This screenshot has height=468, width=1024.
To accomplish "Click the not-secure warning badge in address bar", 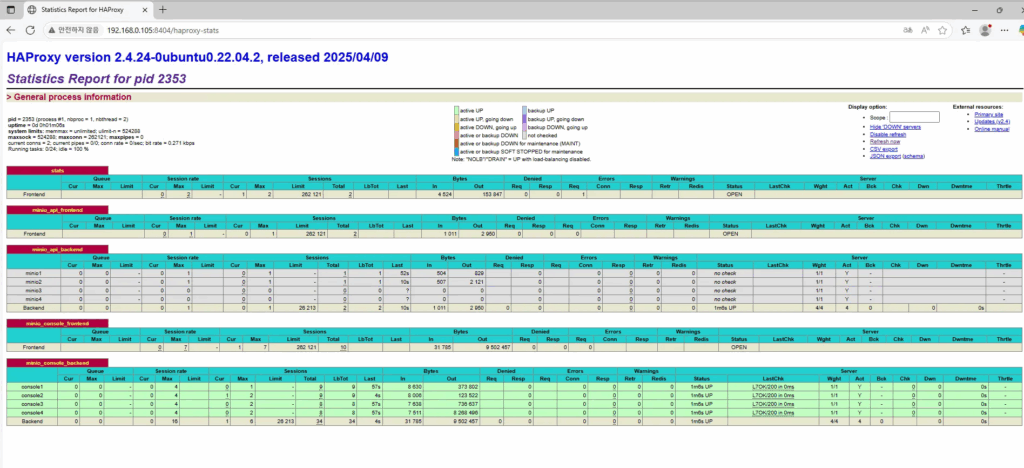I will [x=74, y=30].
